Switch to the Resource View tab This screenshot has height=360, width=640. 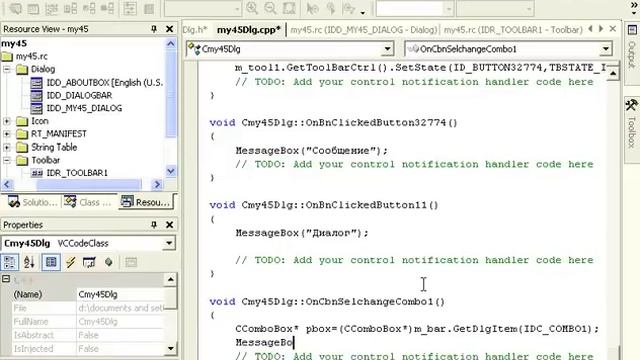point(145,202)
